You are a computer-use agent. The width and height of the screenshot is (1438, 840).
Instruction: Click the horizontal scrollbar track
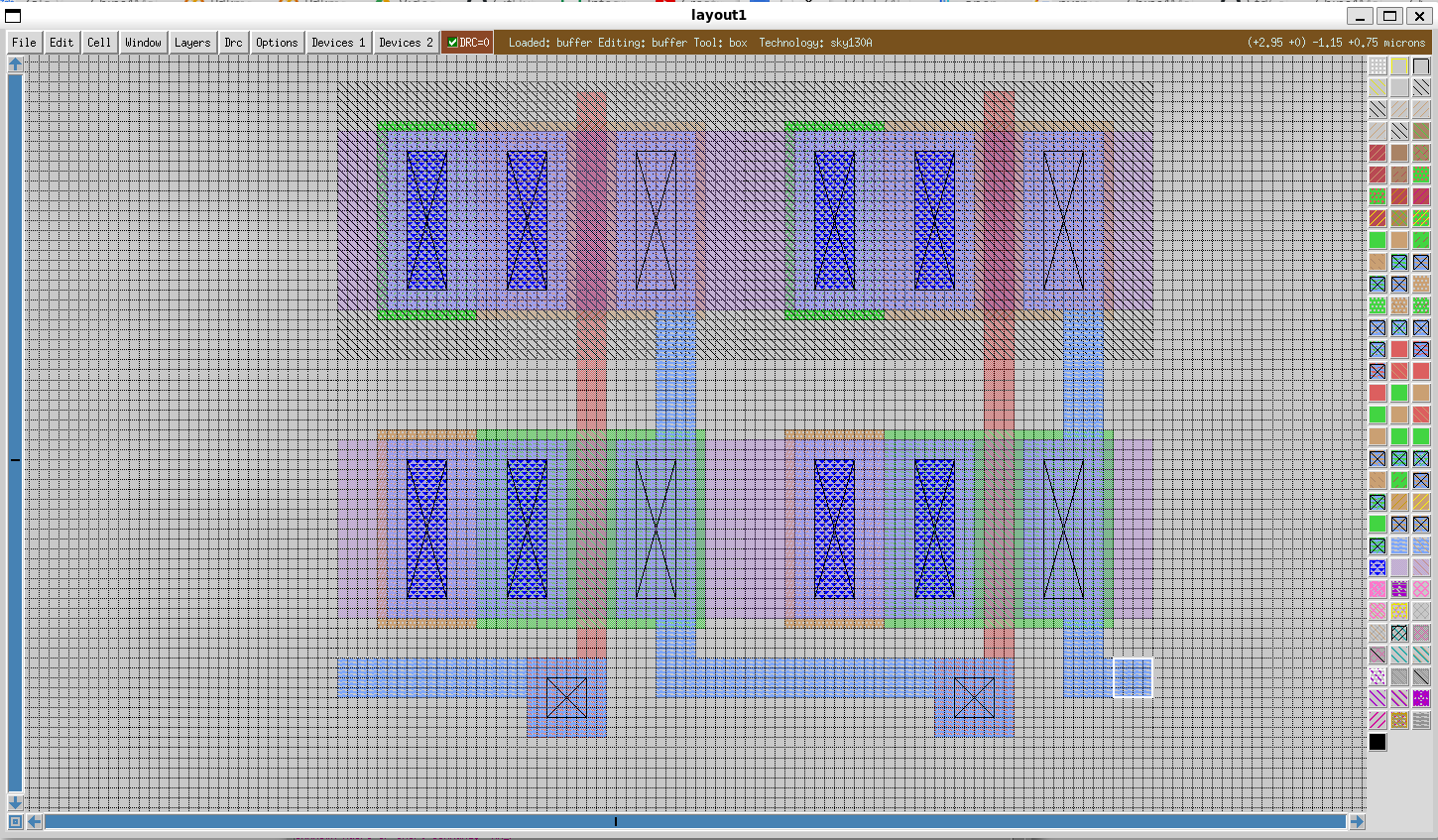[696, 821]
